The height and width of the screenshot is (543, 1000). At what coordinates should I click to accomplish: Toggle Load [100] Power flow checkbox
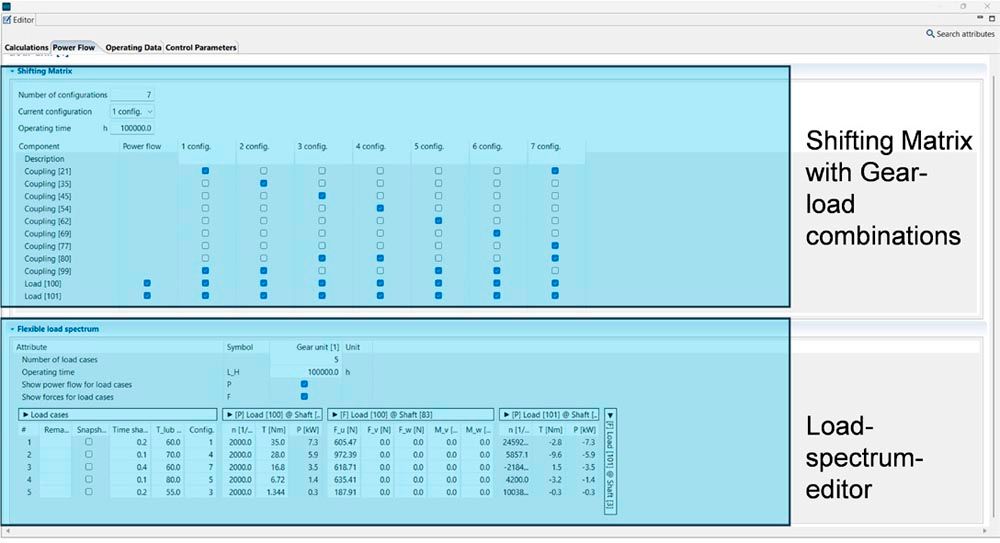[x=147, y=283]
